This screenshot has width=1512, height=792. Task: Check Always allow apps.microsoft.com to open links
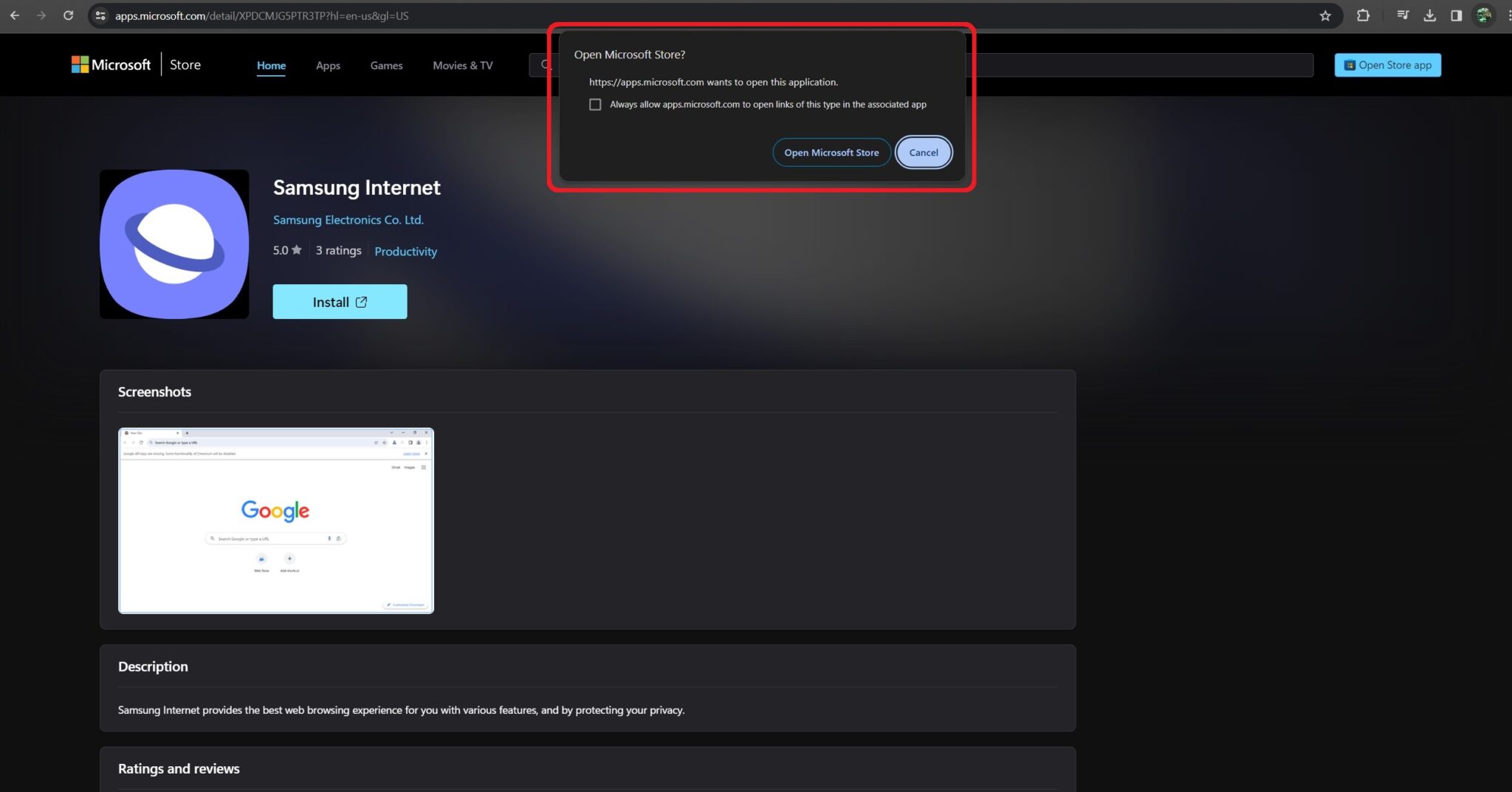click(x=595, y=104)
